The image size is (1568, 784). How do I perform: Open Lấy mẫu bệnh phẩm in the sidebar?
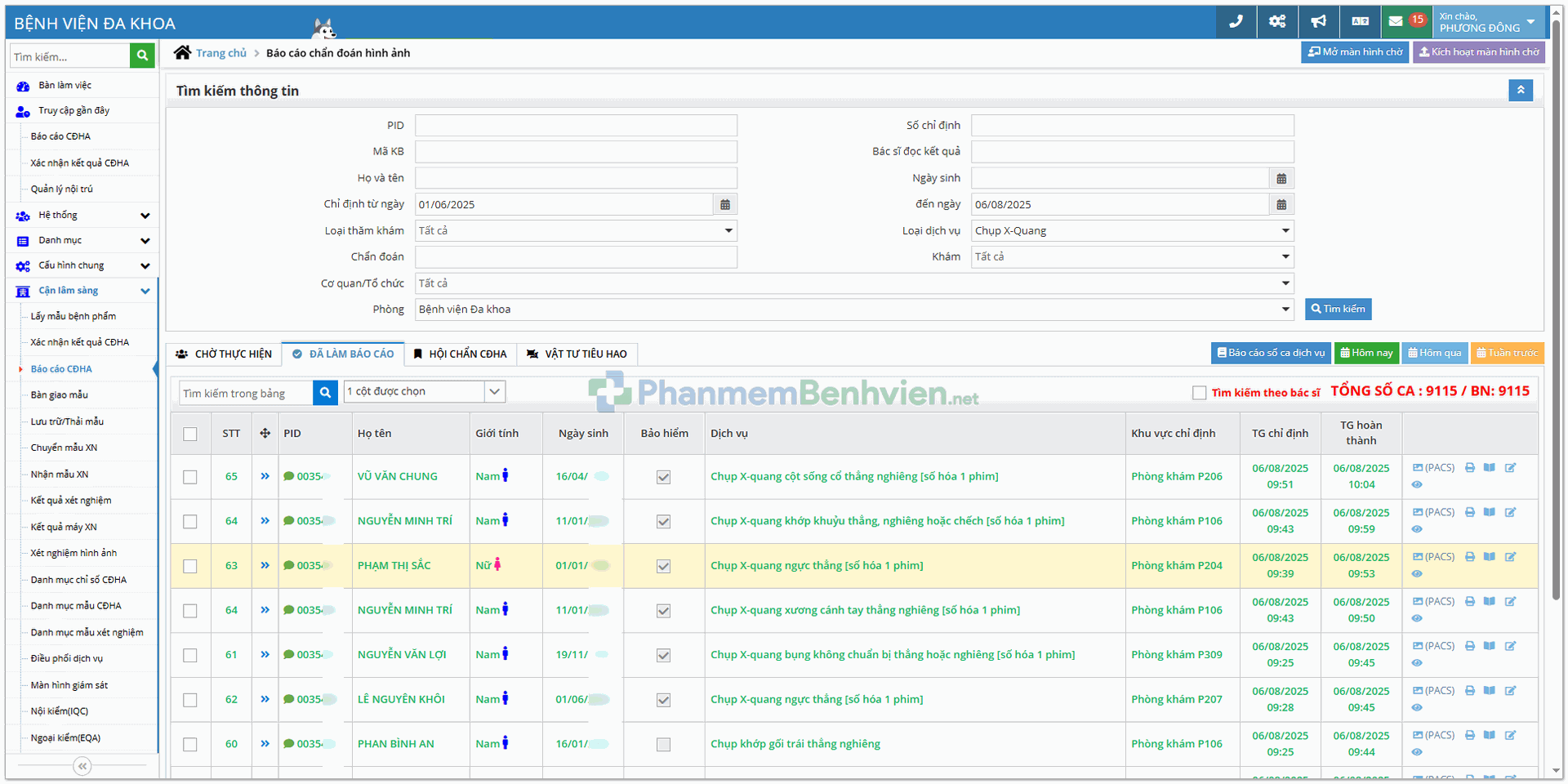[x=73, y=316]
